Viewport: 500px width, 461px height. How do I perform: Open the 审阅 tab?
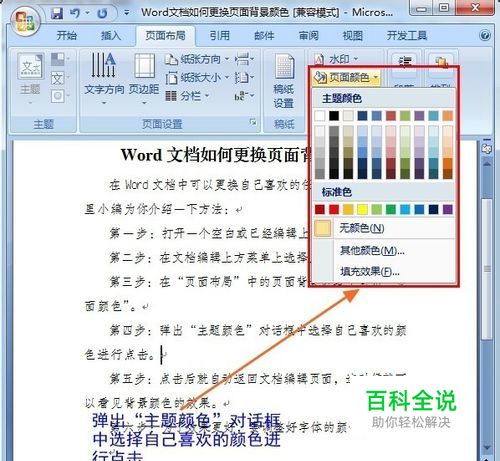tap(308, 35)
